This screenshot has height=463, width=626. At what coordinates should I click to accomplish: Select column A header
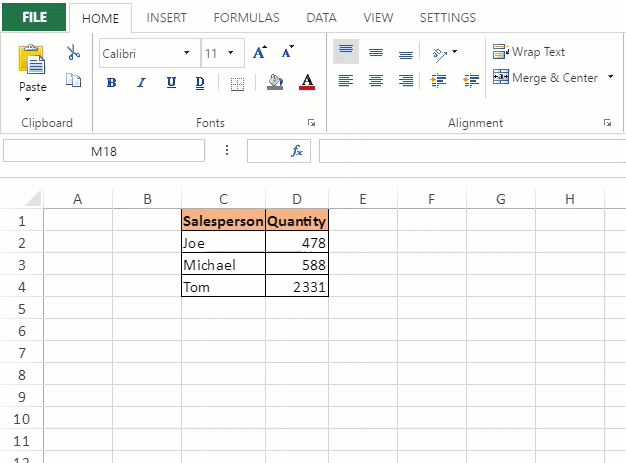(x=78, y=199)
